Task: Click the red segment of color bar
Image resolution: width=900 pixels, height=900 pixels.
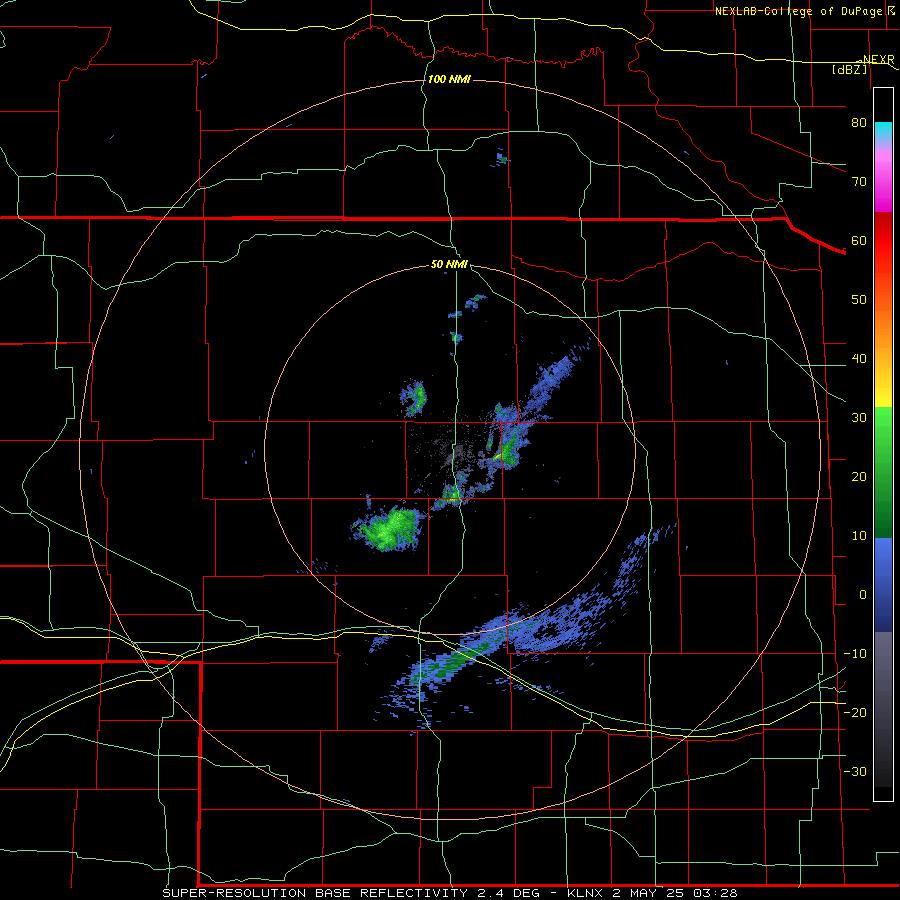Action: (883, 241)
